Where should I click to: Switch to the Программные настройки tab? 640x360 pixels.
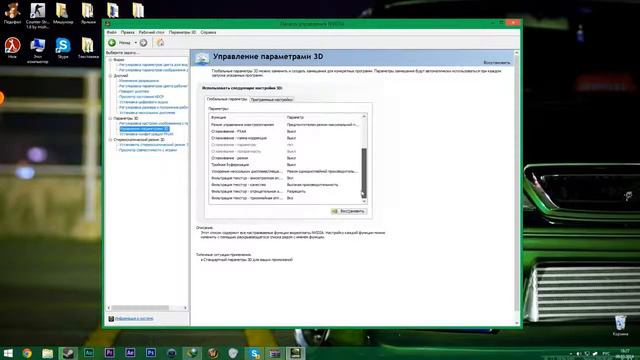(271, 100)
